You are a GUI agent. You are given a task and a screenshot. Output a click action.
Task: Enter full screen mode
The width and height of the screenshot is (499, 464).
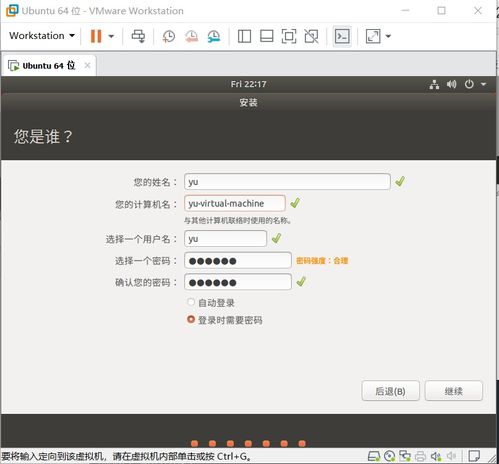tap(289, 36)
